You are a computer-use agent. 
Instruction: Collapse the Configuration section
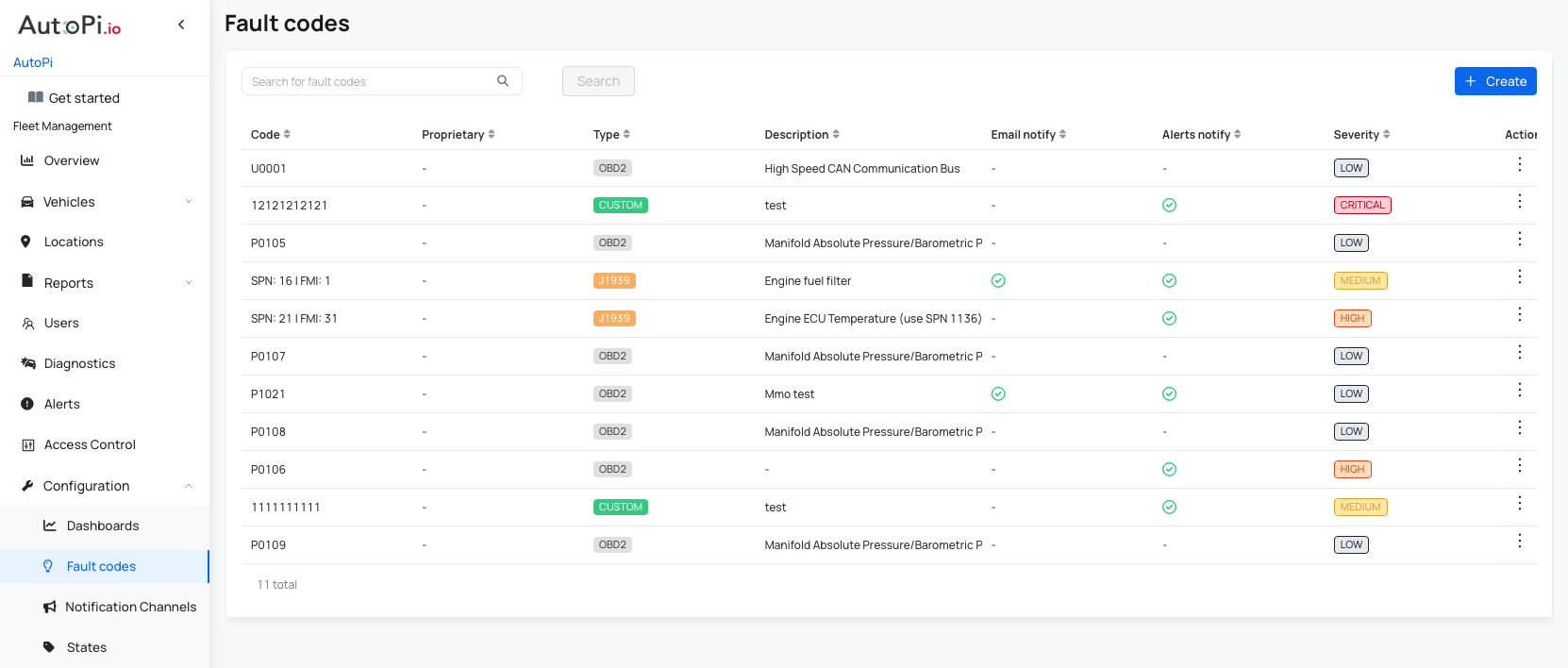pos(188,486)
